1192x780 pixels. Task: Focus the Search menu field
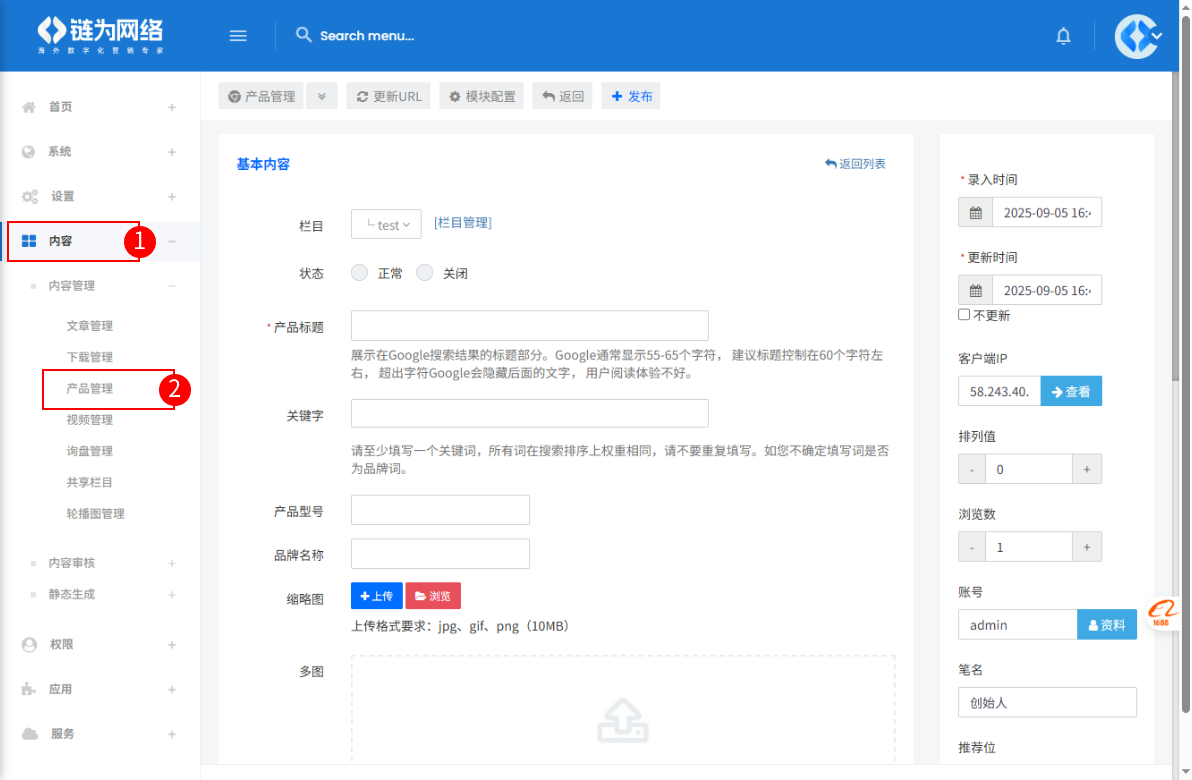point(367,36)
